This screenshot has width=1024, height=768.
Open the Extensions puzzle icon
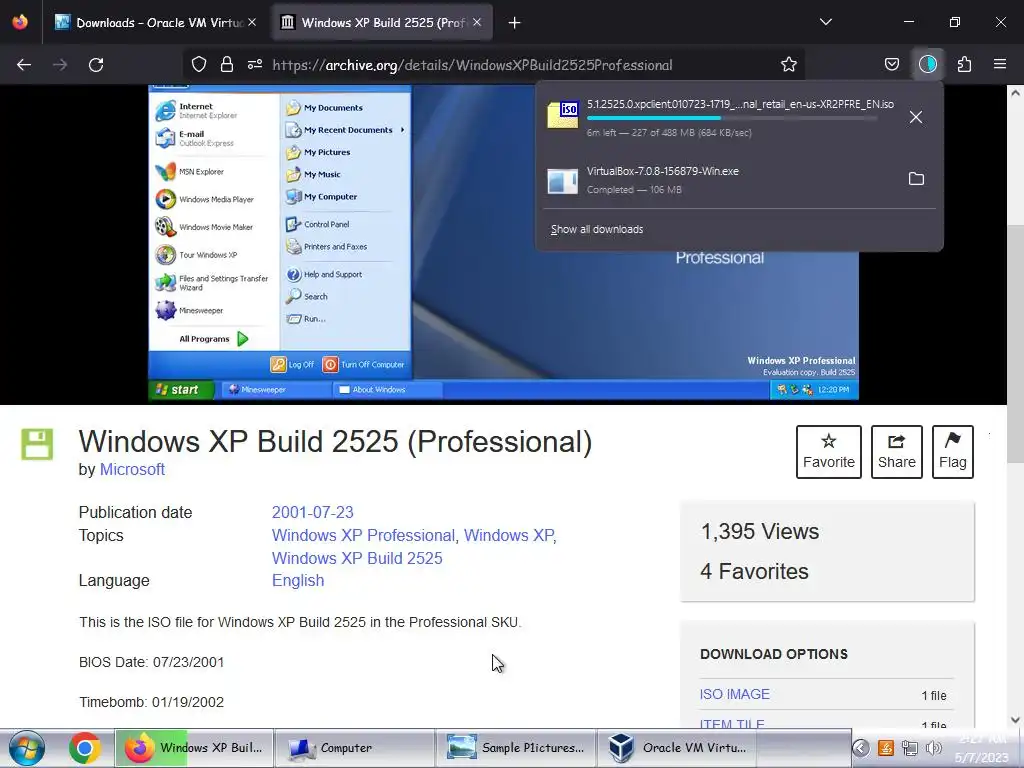click(x=964, y=65)
